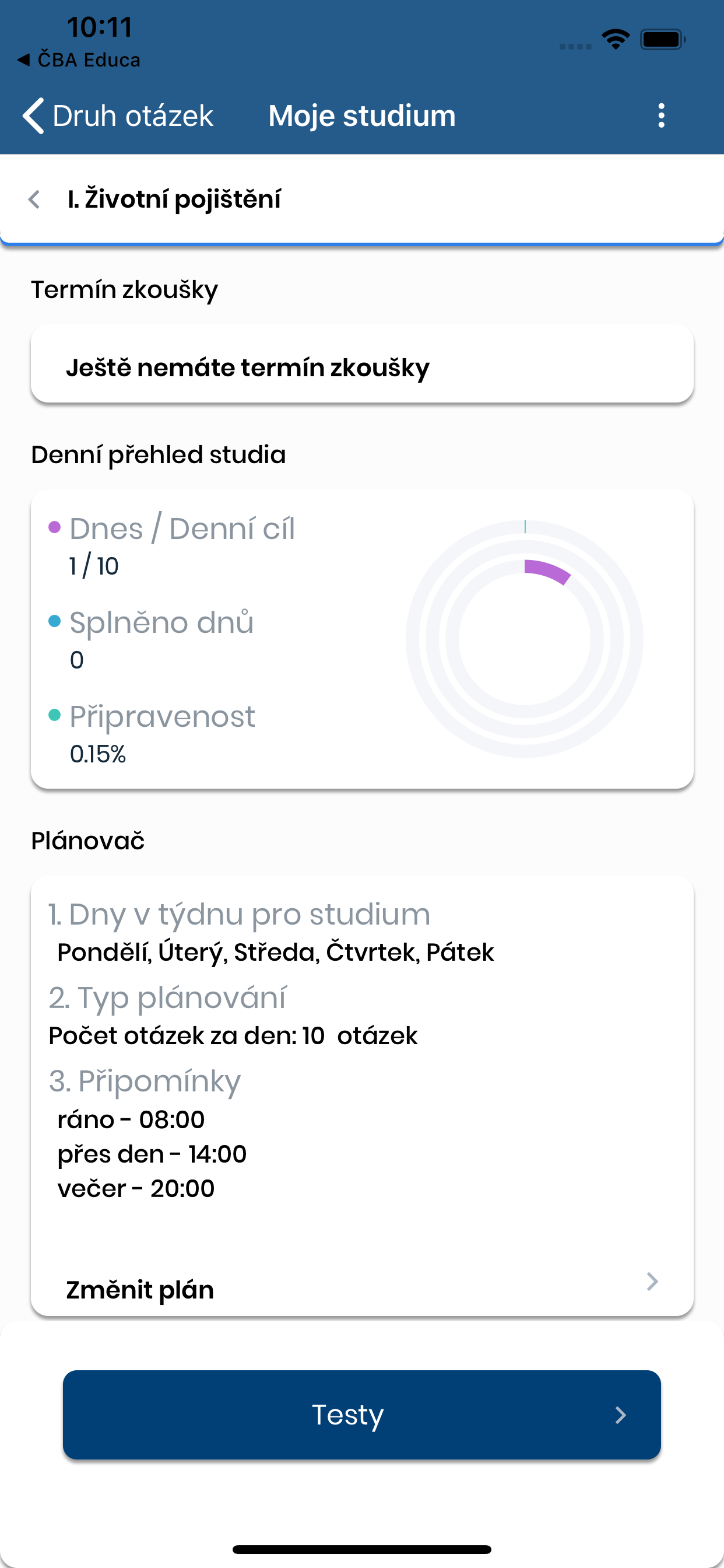This screenshot has width=724, height=1568.
Task: Tap the back chevron beside Druh otázek
Action: (x=33, y=116)
